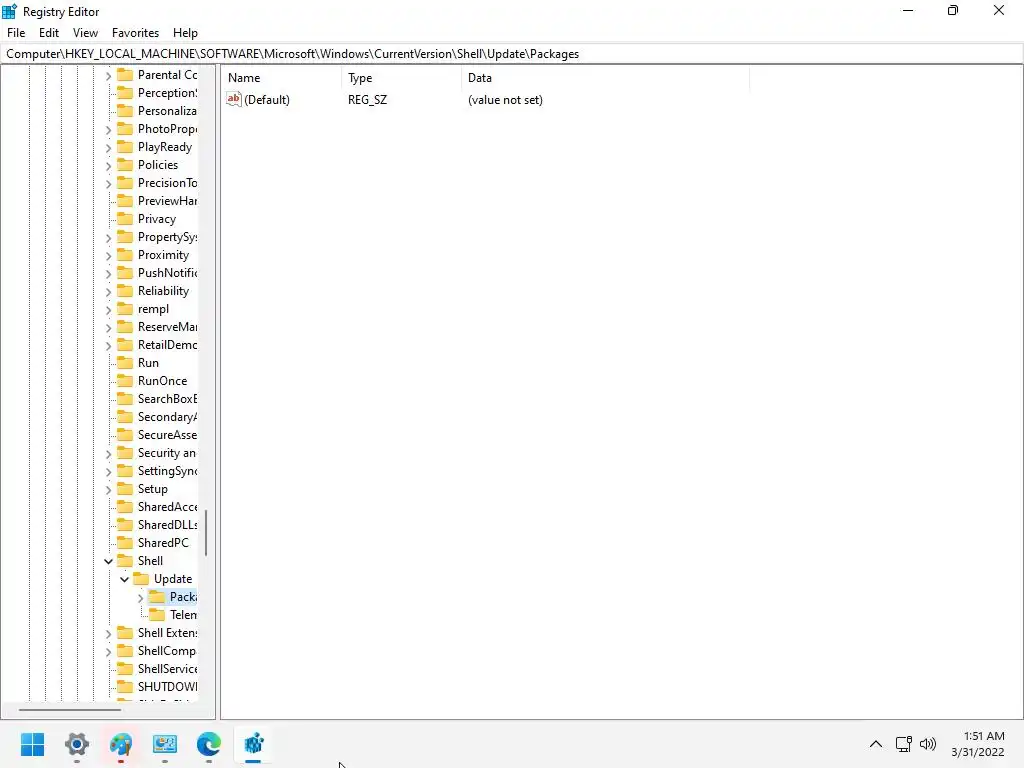Expand the Parental Controls key
The height and width of the screenshot is (768, 1024).
pyautogui.click(x=108, y=76)
